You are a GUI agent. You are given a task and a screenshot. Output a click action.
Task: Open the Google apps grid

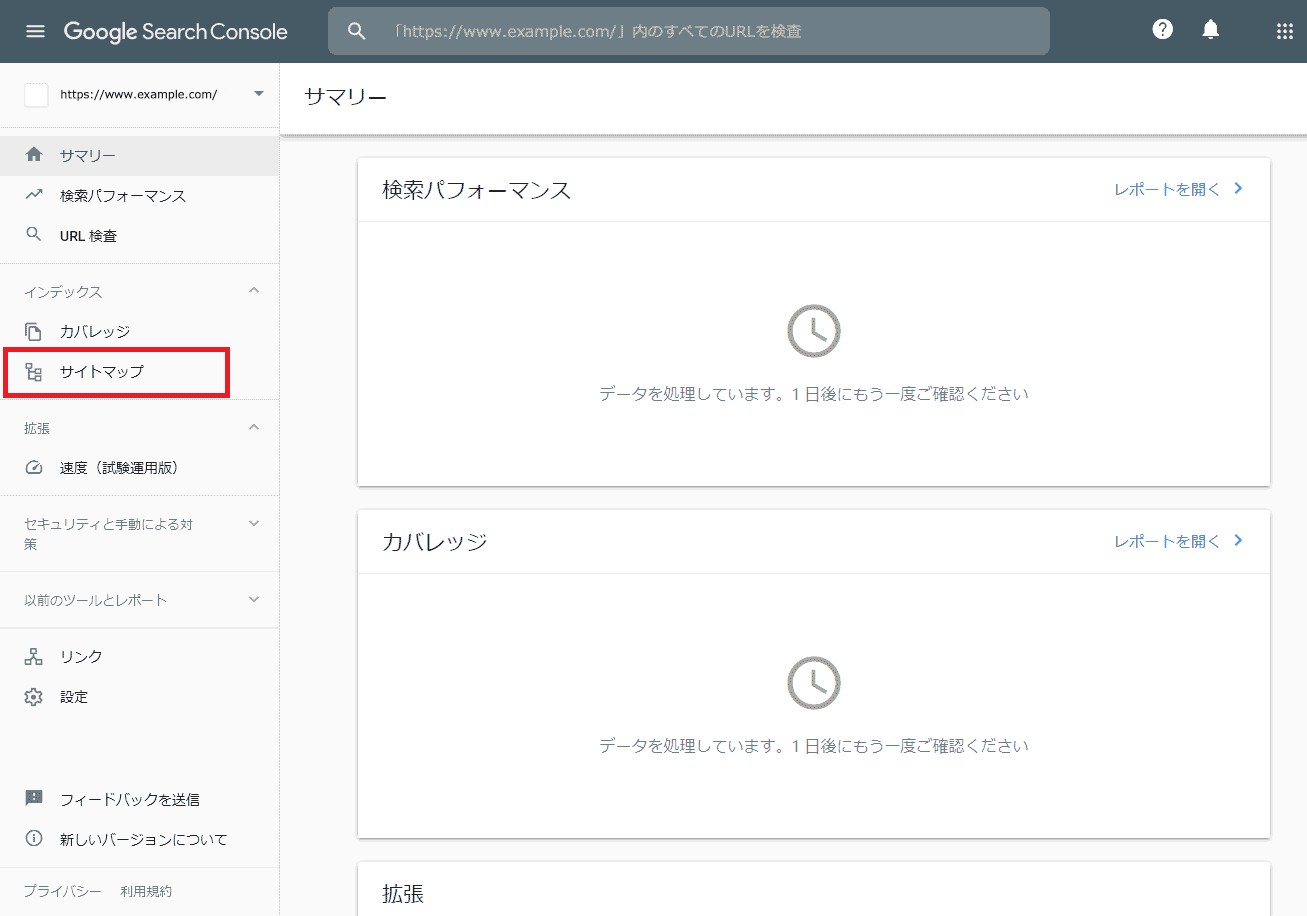tap(1284, 30)
